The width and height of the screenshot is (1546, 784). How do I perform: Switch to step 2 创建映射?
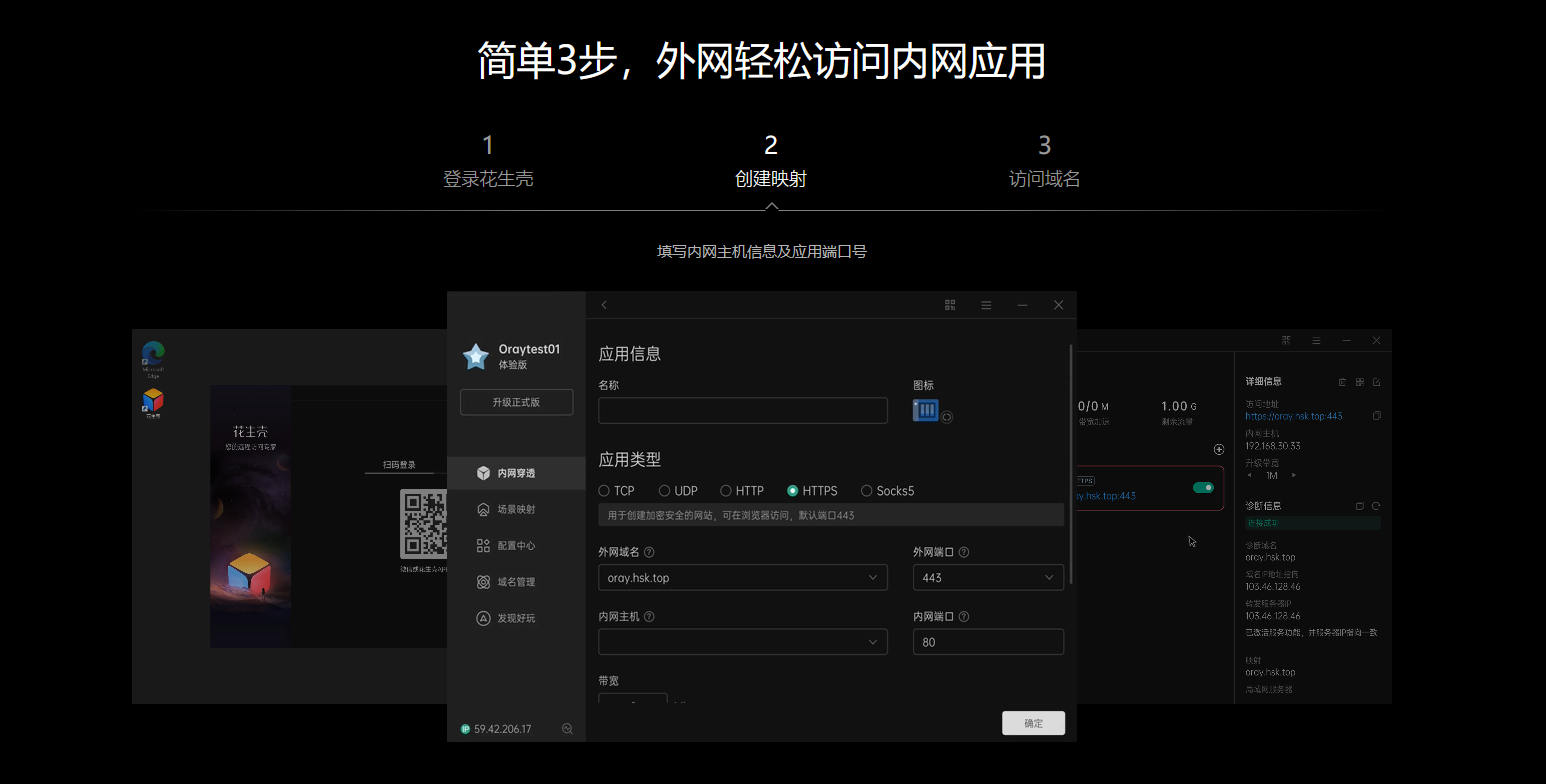click(771, 162)
